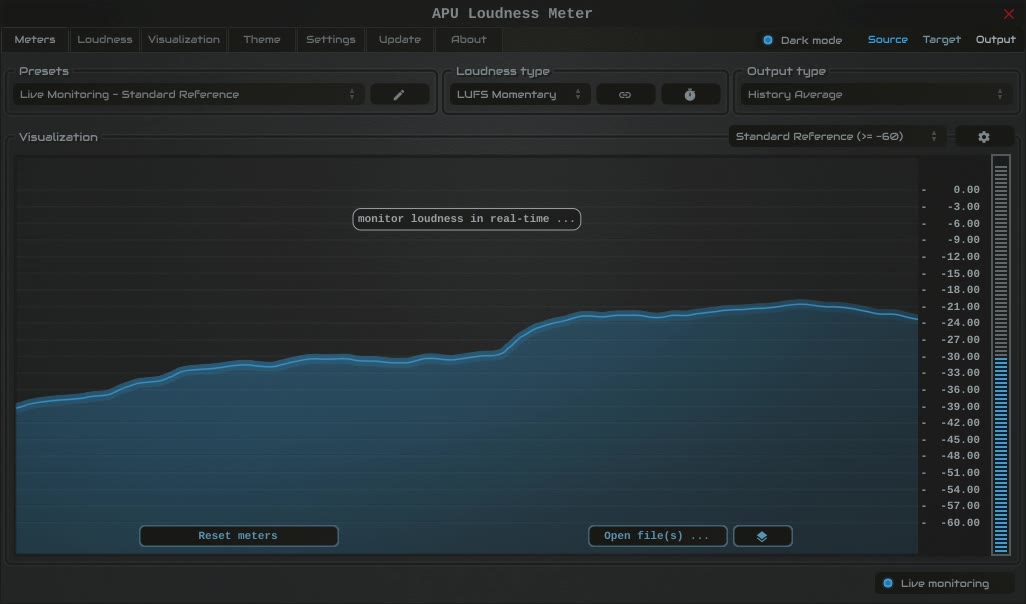Click the Open file(s) ... button
Viewport: 1026px width, 604px height.
coord(657,536)
